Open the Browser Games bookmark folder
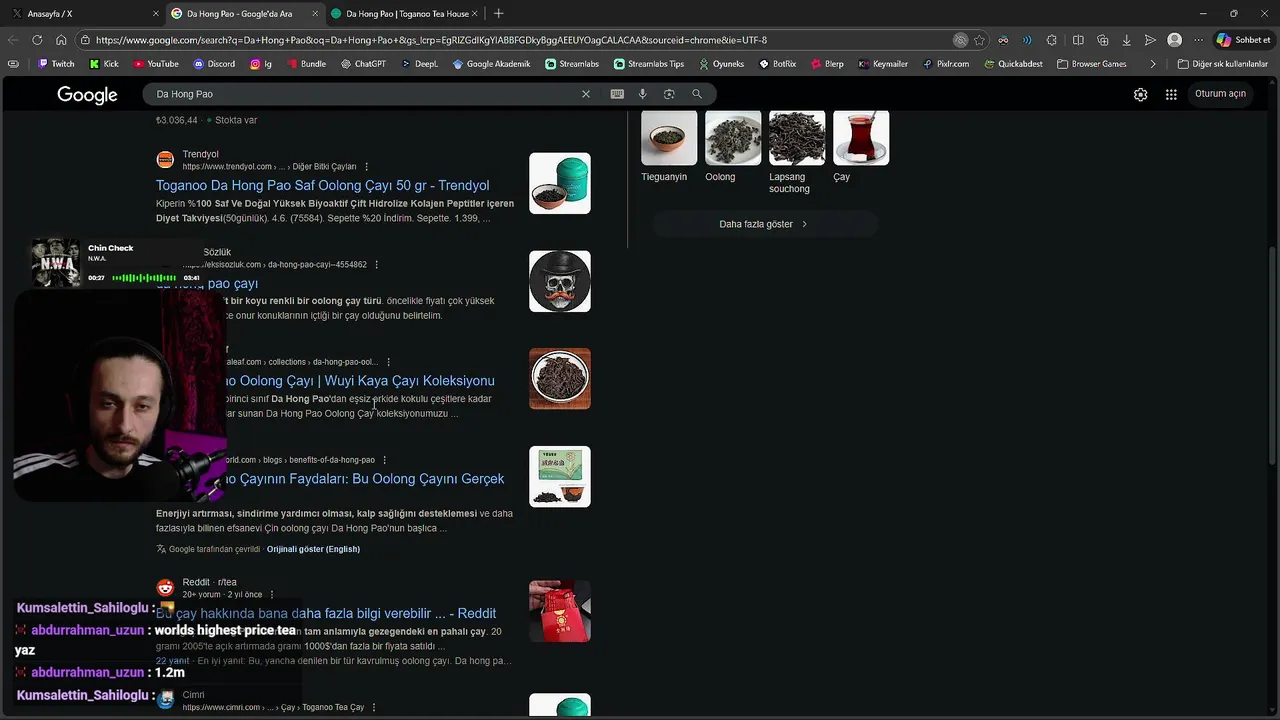1280x720 pixels. [1091, 64]
